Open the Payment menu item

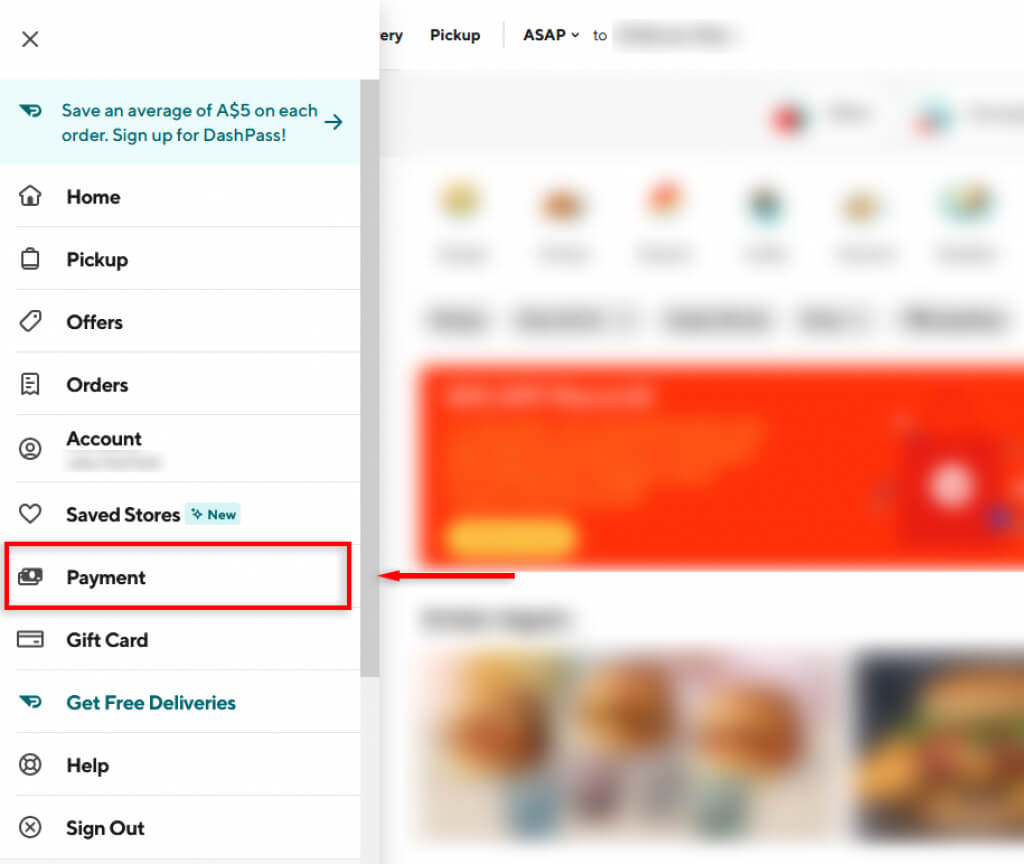(x=178, y=577)
